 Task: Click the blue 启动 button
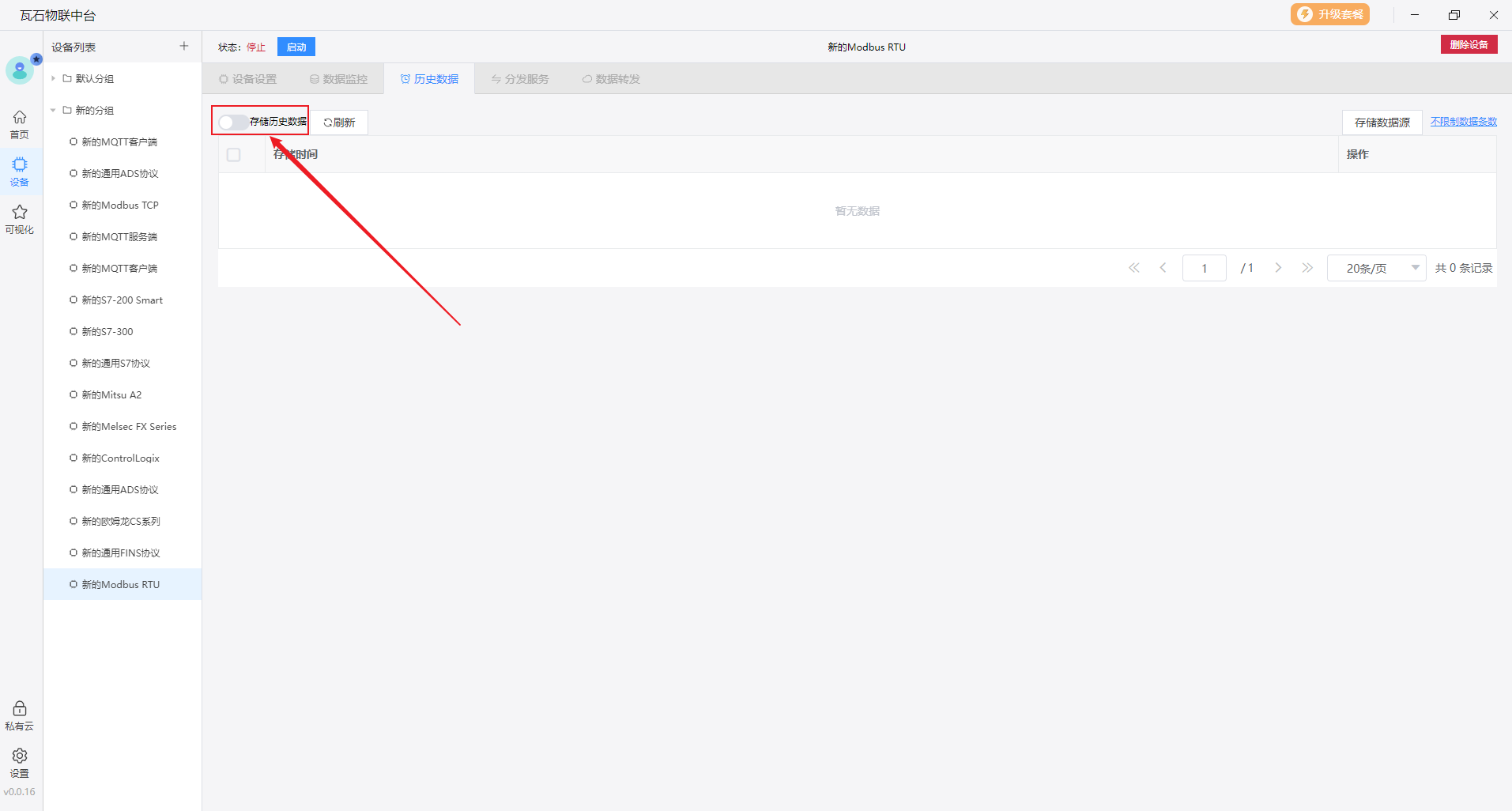click(x=296, y=47)
